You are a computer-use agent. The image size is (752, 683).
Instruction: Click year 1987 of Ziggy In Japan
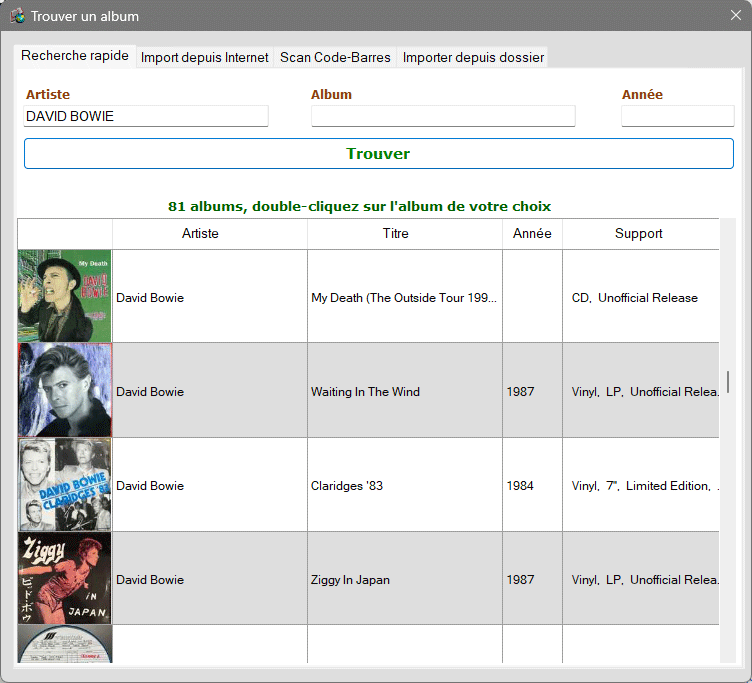pyautogui.click(x=520, y=580)
